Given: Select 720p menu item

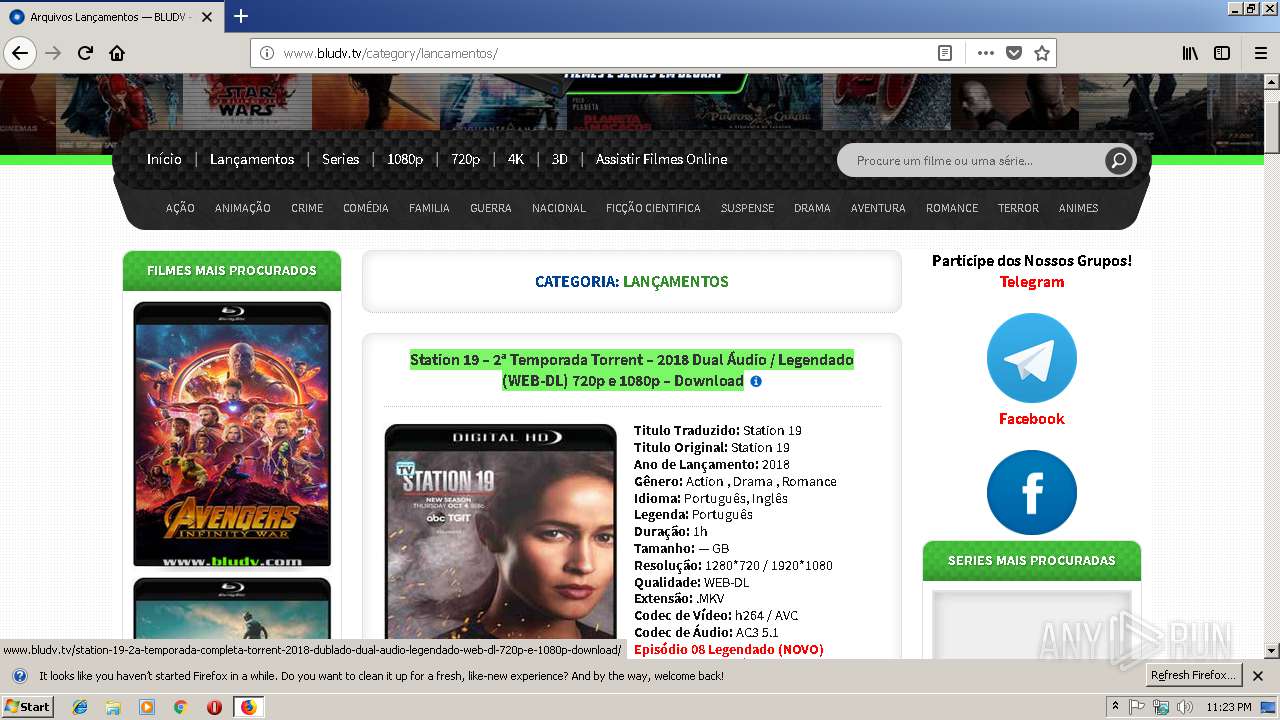Looking at the screenshot, I should tap(465, 159).
